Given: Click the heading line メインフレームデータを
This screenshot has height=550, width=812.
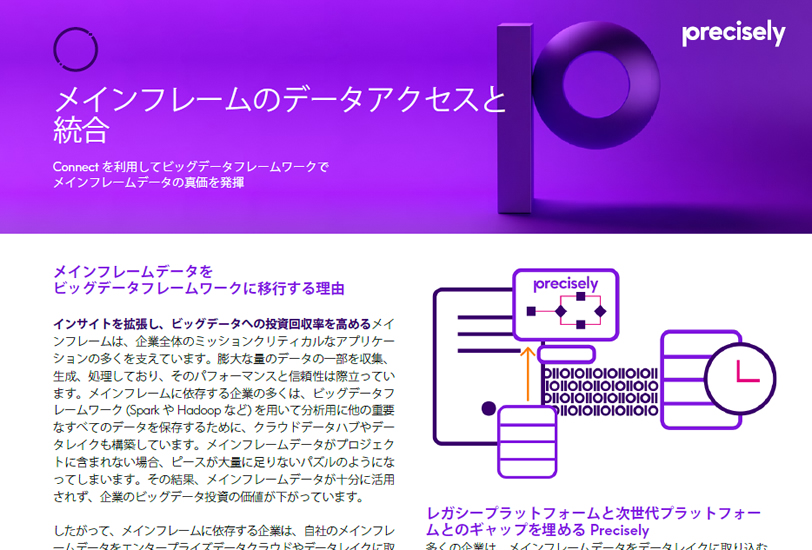Looking at the screenshot, I should click(x=133, y=271).
